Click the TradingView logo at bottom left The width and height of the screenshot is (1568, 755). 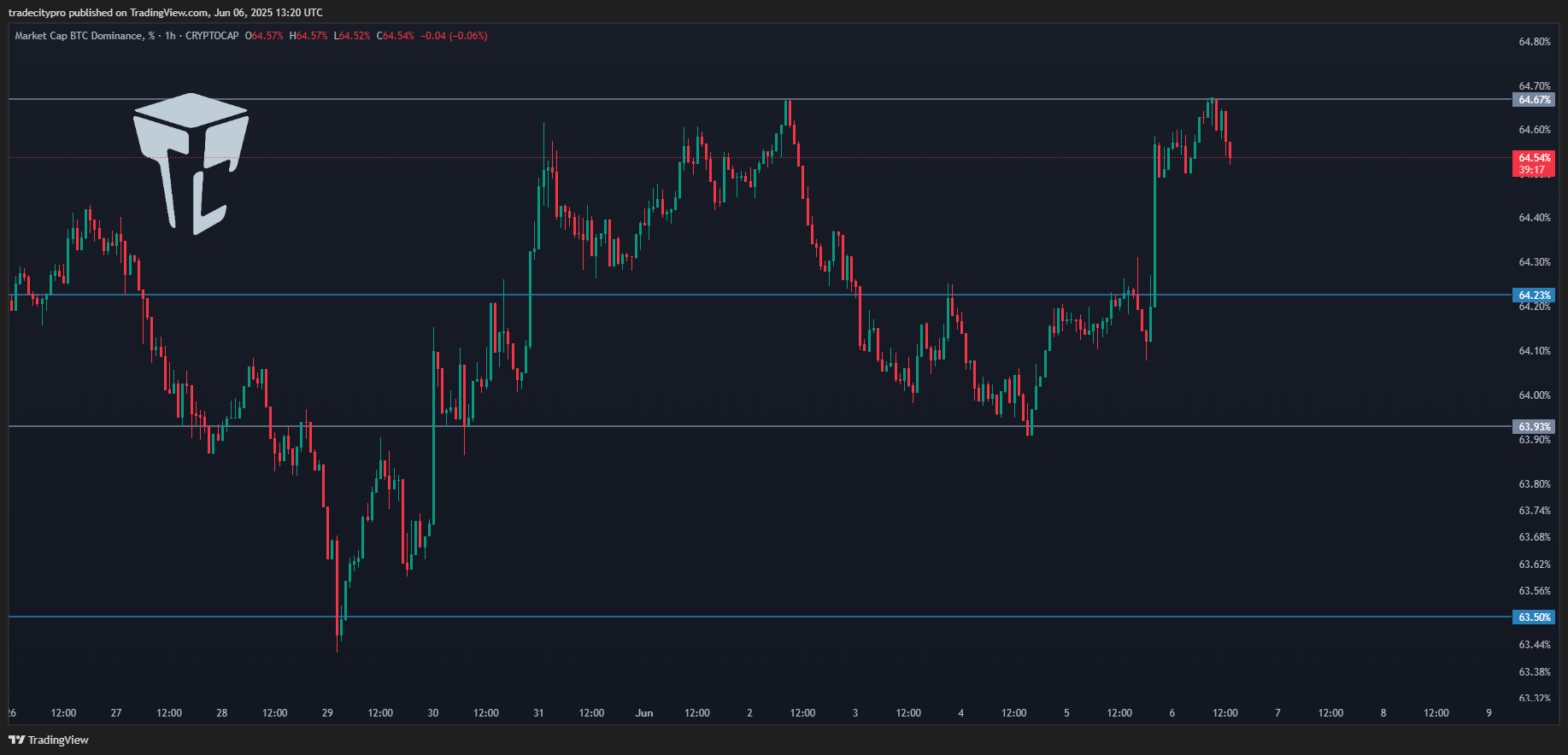coord(49,740)
